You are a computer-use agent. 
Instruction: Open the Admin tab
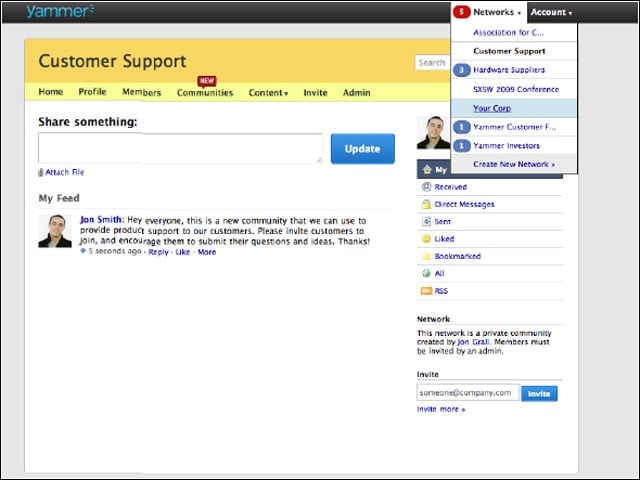point(356,93)
